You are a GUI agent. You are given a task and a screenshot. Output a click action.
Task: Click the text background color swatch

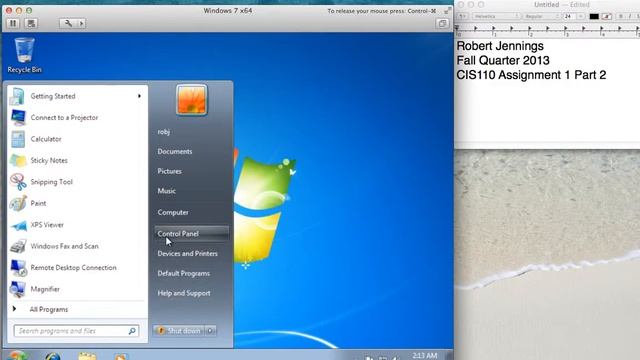tap(607, 16)
